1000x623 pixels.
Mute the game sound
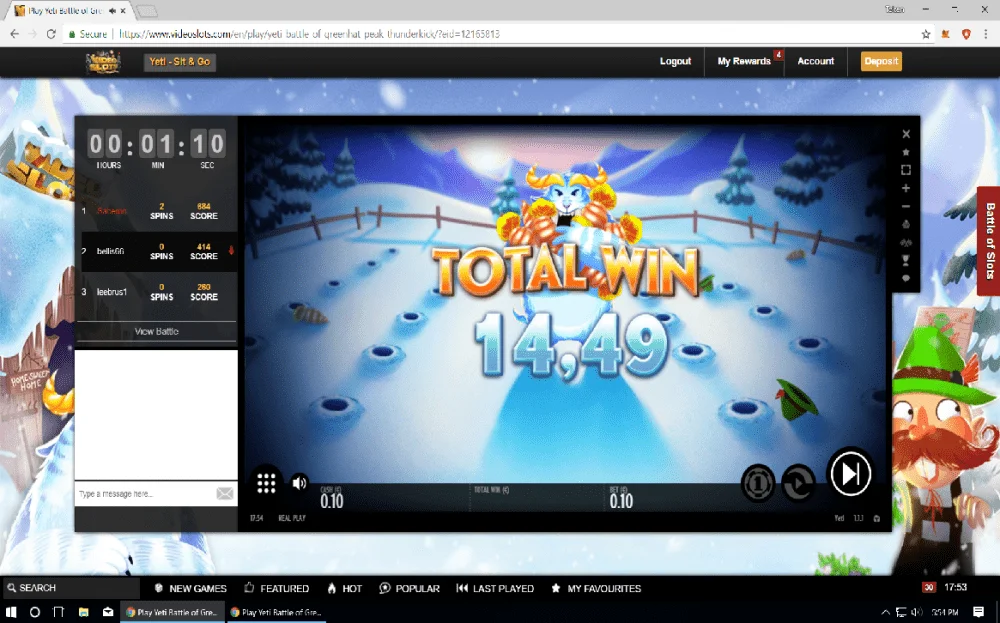click(x=299, y=483)
